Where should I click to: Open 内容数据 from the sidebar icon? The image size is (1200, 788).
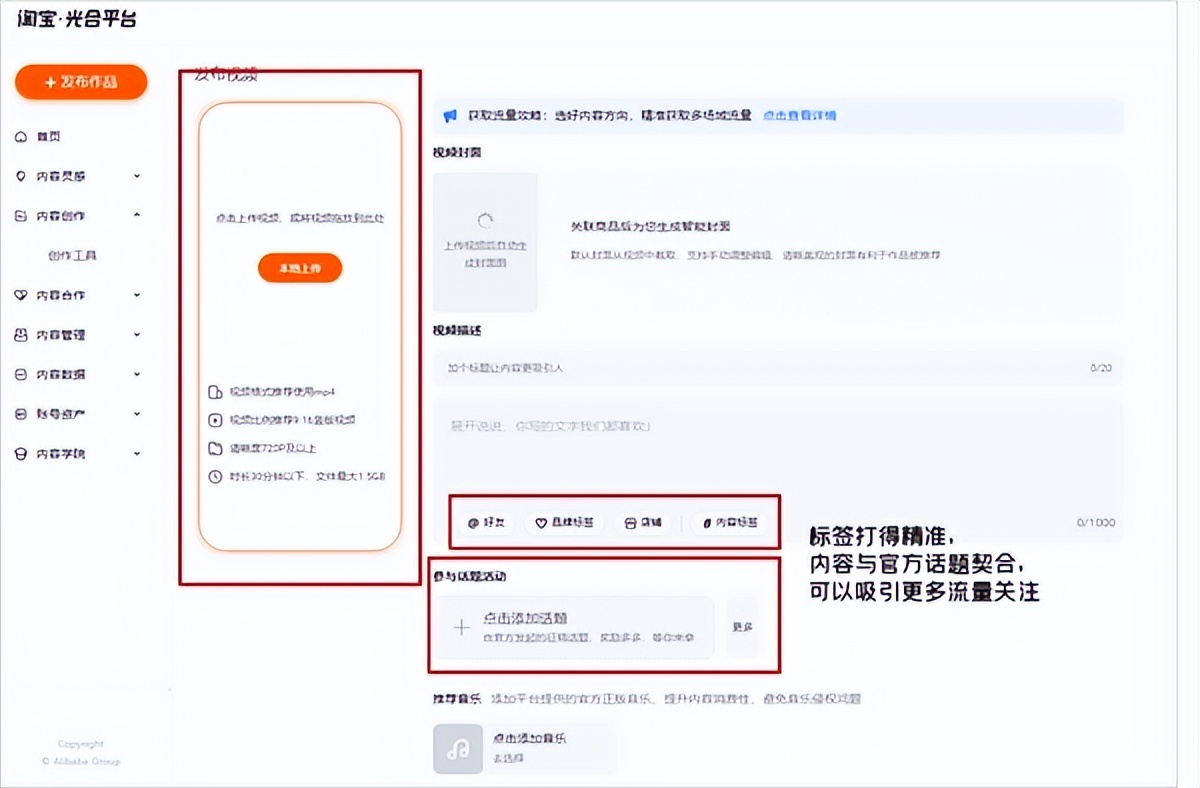22,374
